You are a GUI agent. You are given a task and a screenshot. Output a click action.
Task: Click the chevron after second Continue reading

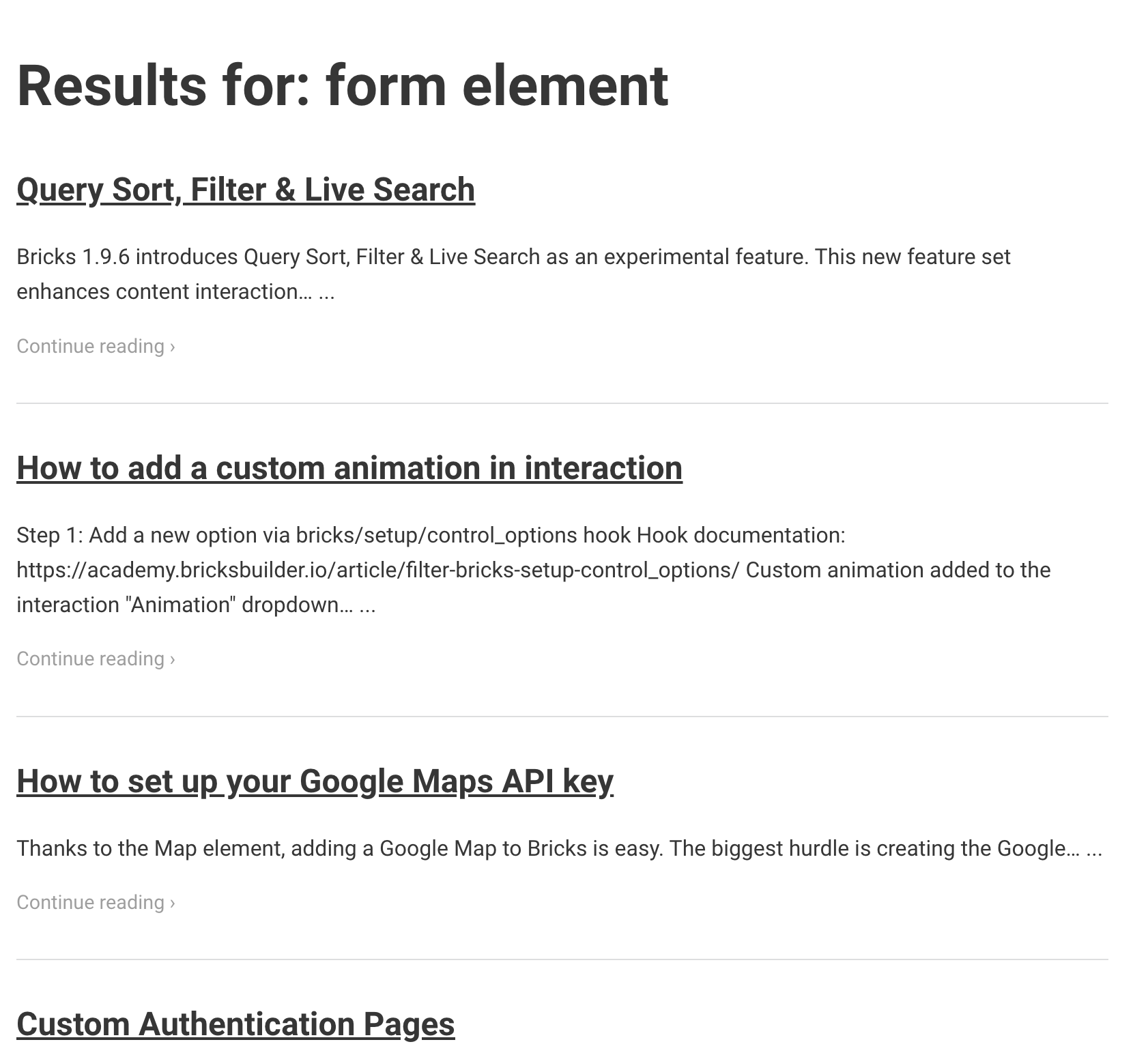click(x=173, y=660)
